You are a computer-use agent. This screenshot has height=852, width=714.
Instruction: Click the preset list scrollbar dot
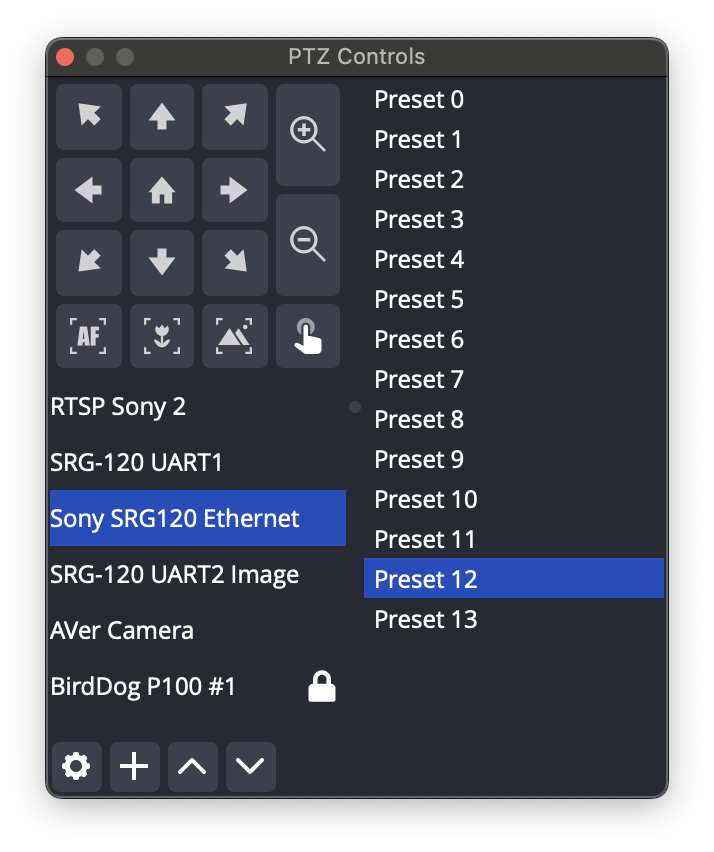point(354,406)
